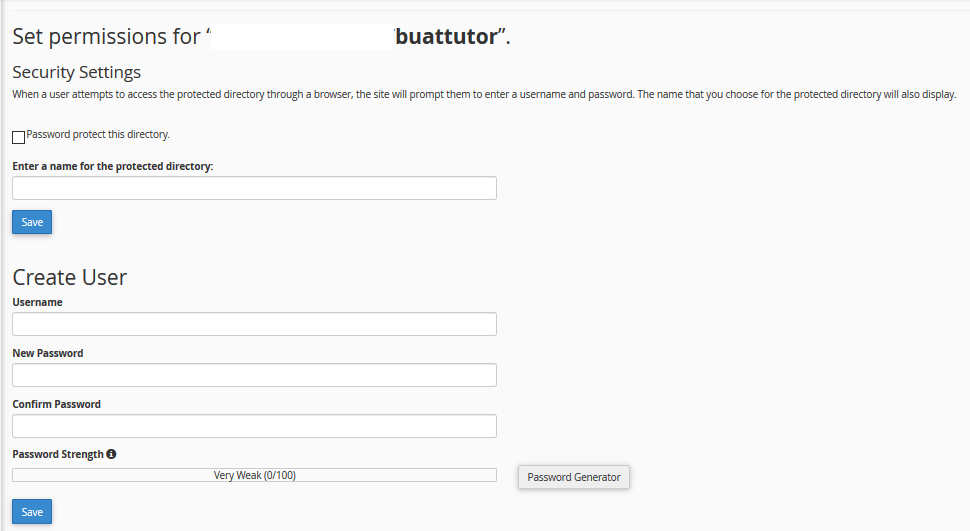This screenshot has height=531, width=970.
Task: Click the Create User heading
Action: 70,277
